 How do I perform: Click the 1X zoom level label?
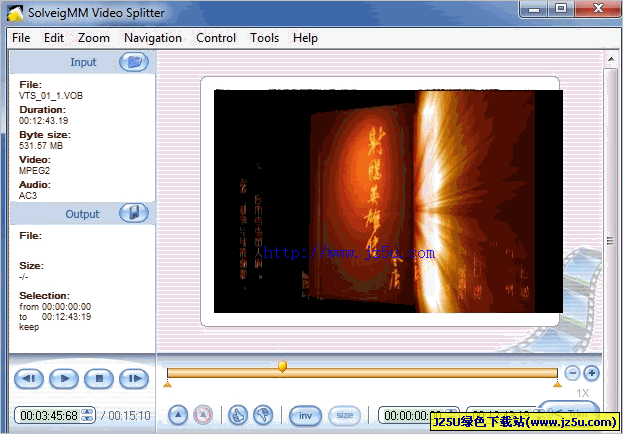[583, 393]
